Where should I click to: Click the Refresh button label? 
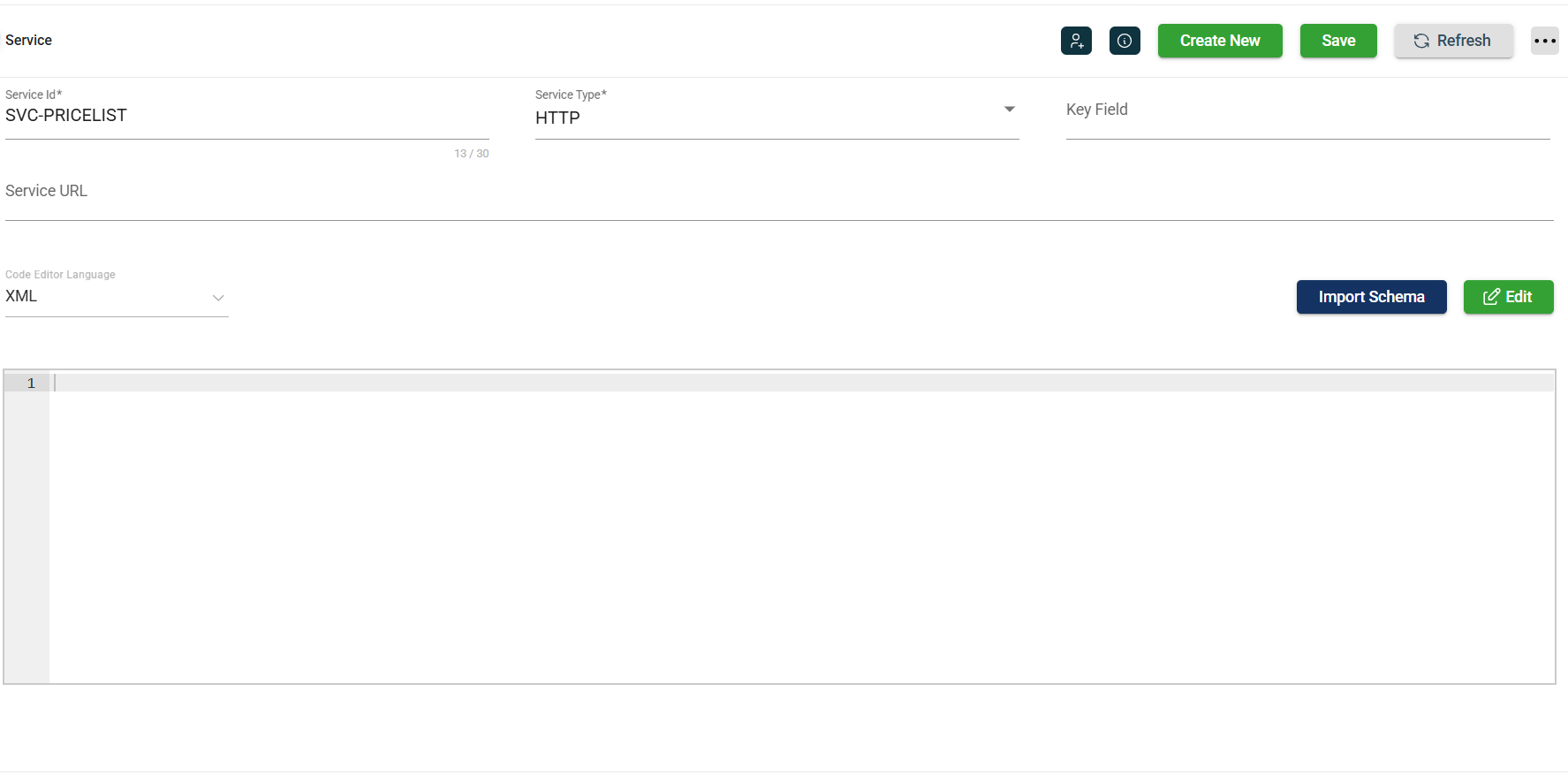[x=1463, y=41]
